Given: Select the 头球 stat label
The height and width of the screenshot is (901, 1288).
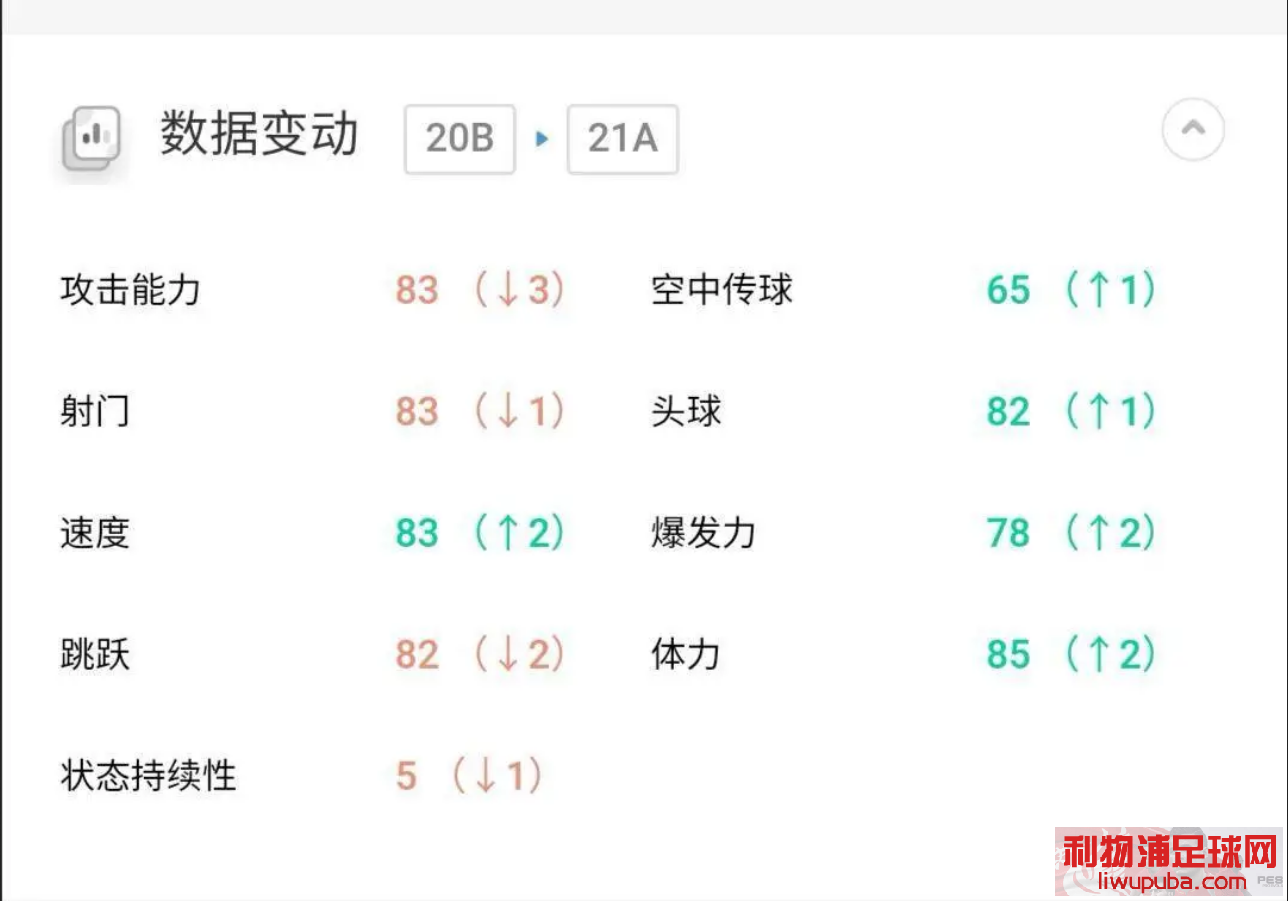Looking at the screenshot, I should click(x=686, y=411).
